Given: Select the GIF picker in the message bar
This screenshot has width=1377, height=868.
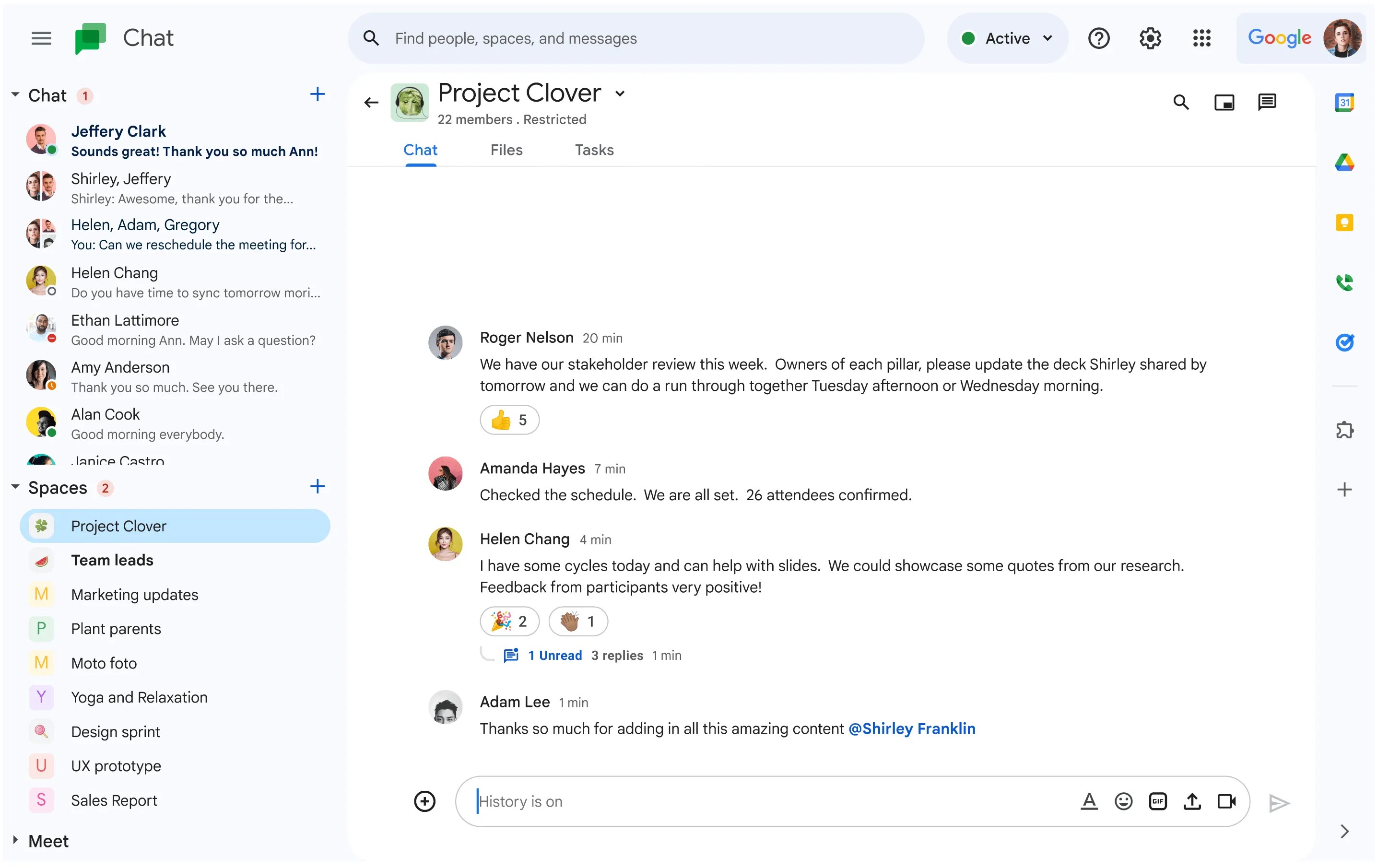Looking at the screenshot, I should pyautogui.click(x=1158, y=801).
